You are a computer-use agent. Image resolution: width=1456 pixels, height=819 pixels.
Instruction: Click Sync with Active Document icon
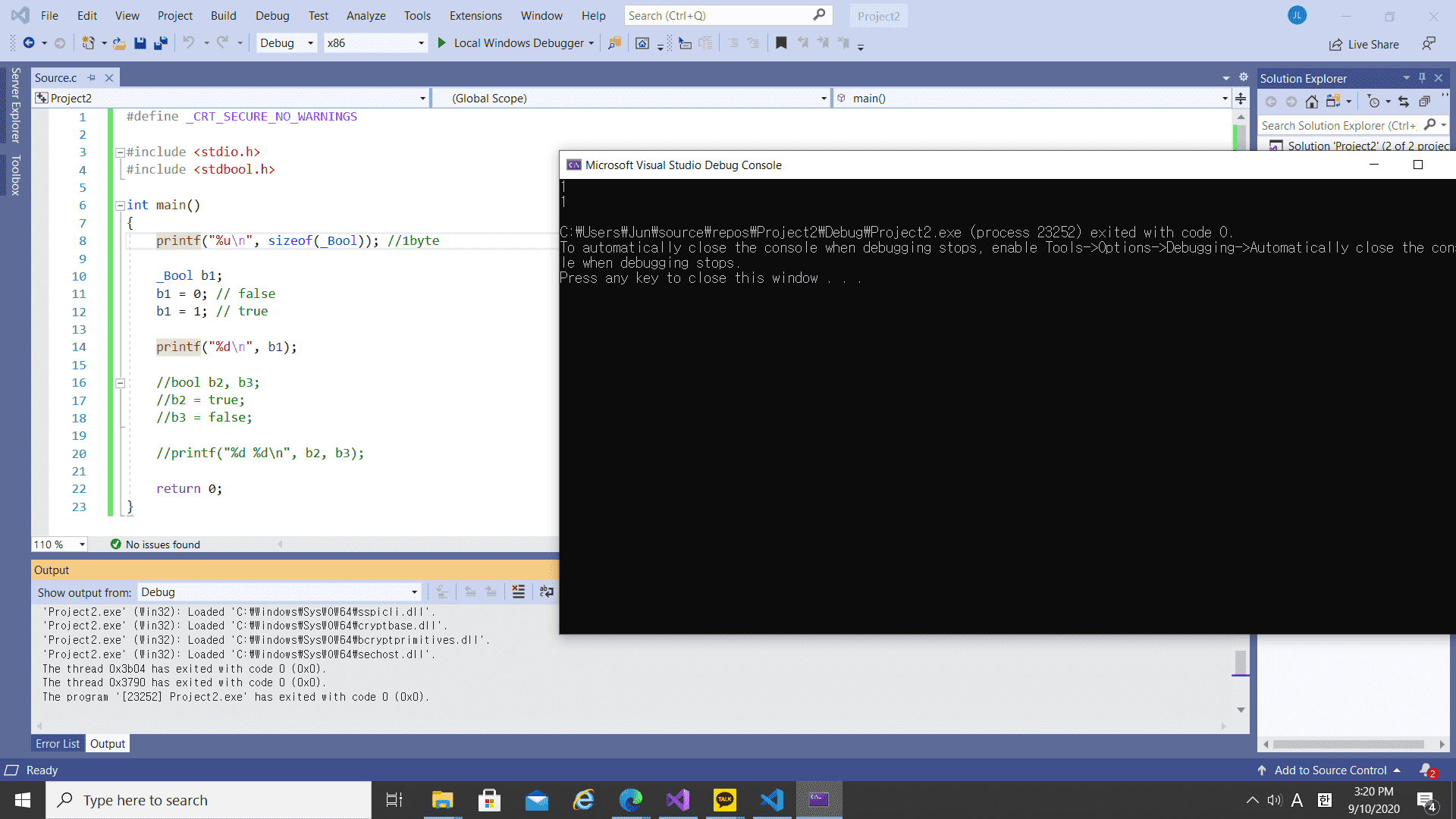click(1404, 102)
